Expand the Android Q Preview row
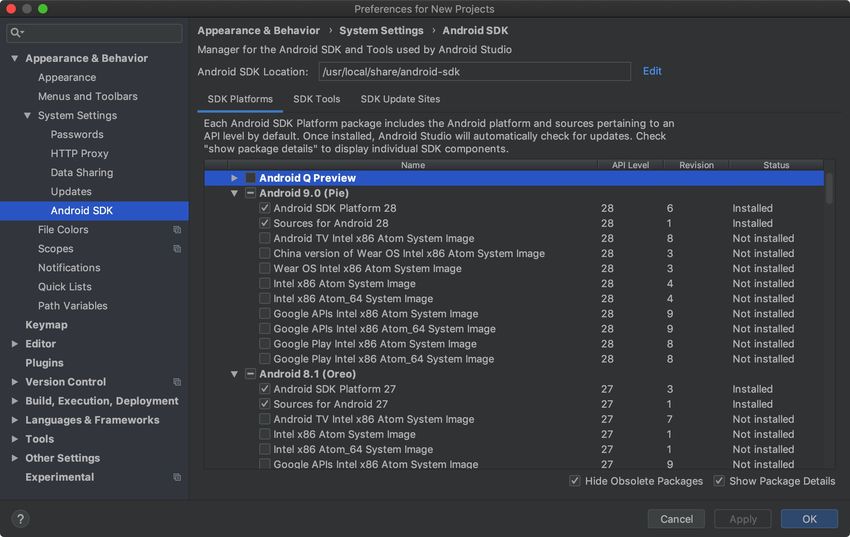 pyautogui.click(x=234, y=178)
